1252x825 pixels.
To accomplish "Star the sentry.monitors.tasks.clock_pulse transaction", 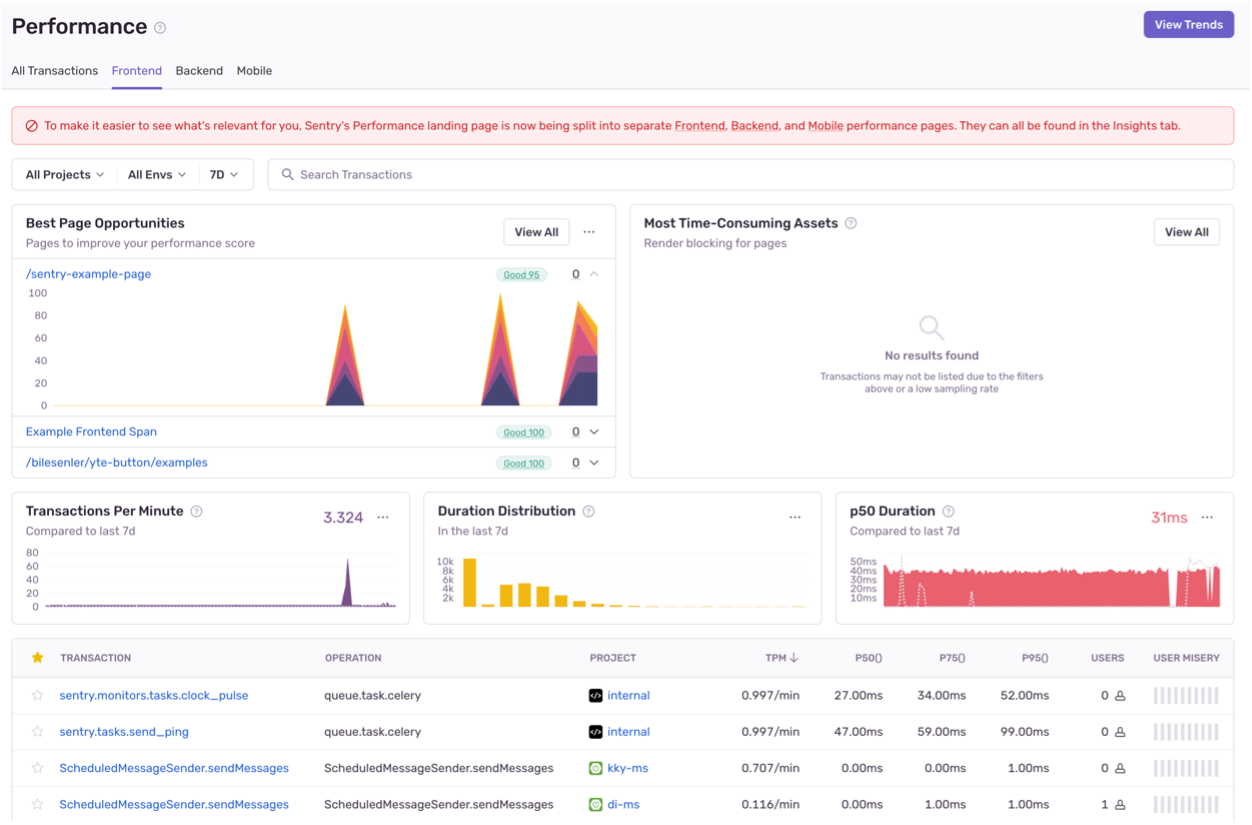I will (x=38, y=695).
